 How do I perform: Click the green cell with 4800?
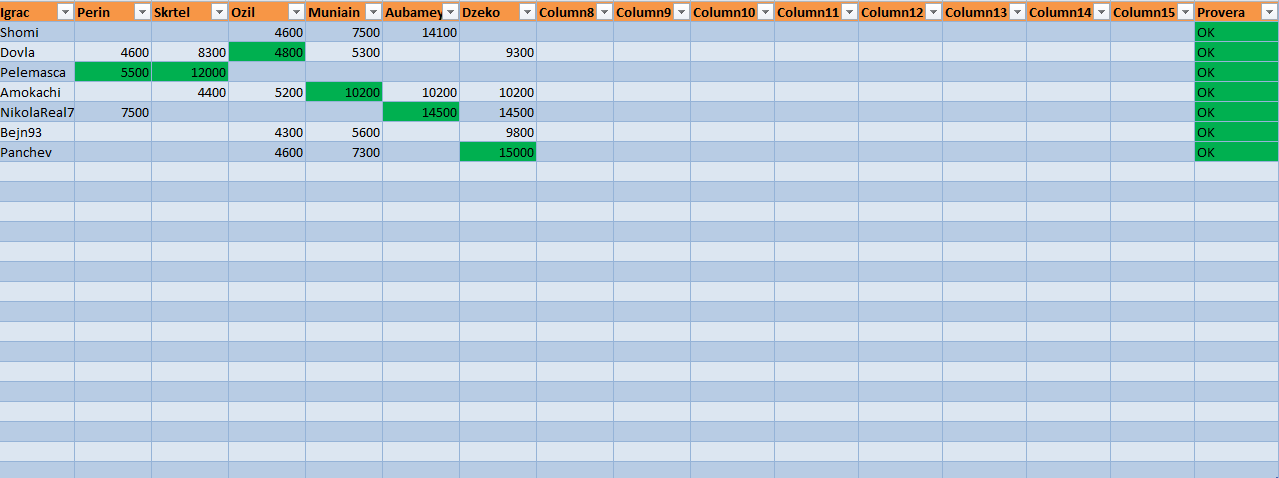point(267,52)
